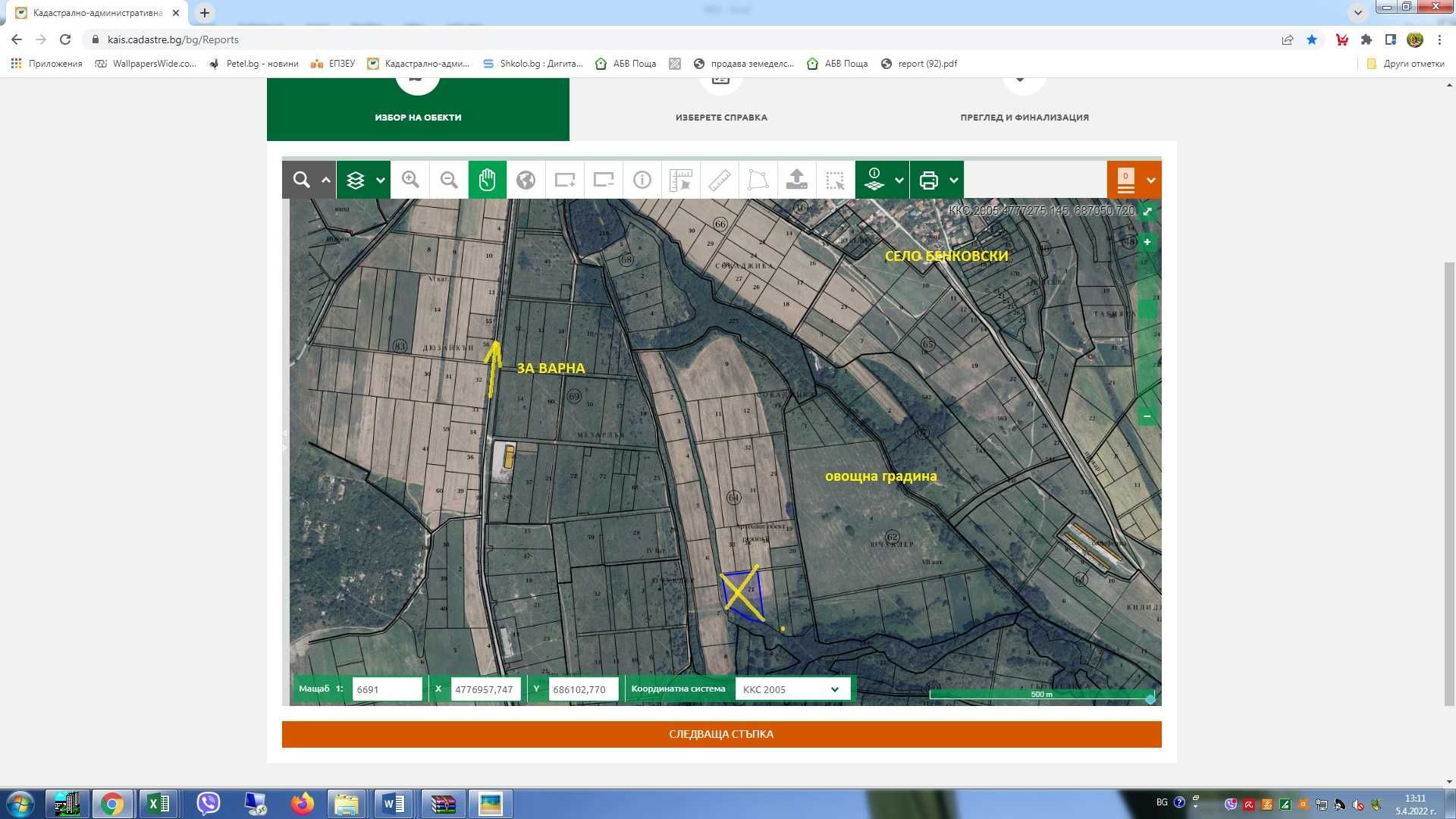Open ЕПЗЕУ bookmark

coord(333,64)
